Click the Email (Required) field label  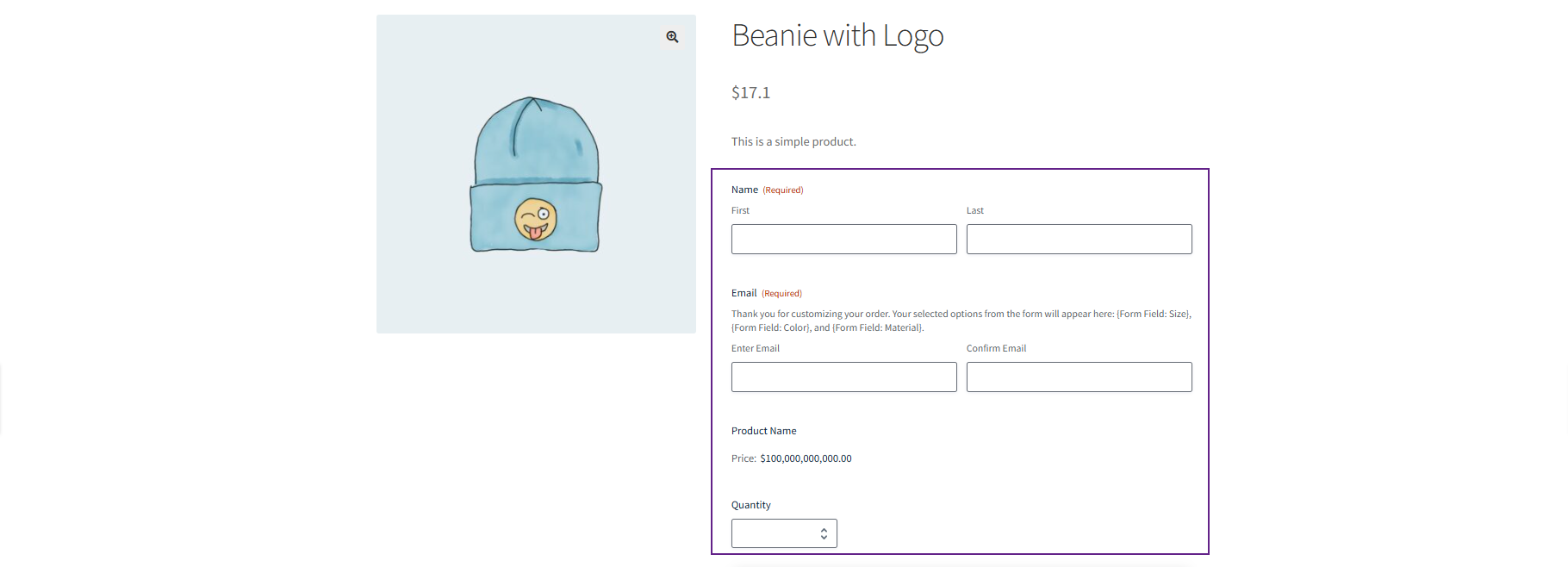pos(744,294)
